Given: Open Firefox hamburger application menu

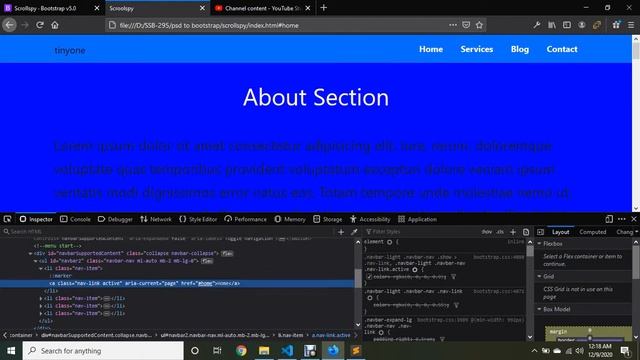Looking at the screenshot, I should click(x=631, y=25).
